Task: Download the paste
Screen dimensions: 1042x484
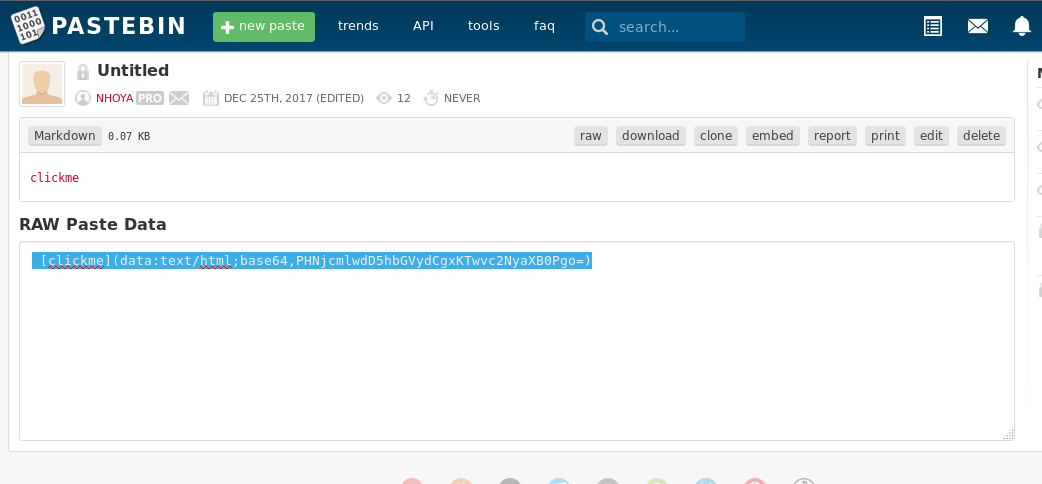Action: tap(650, 136)
